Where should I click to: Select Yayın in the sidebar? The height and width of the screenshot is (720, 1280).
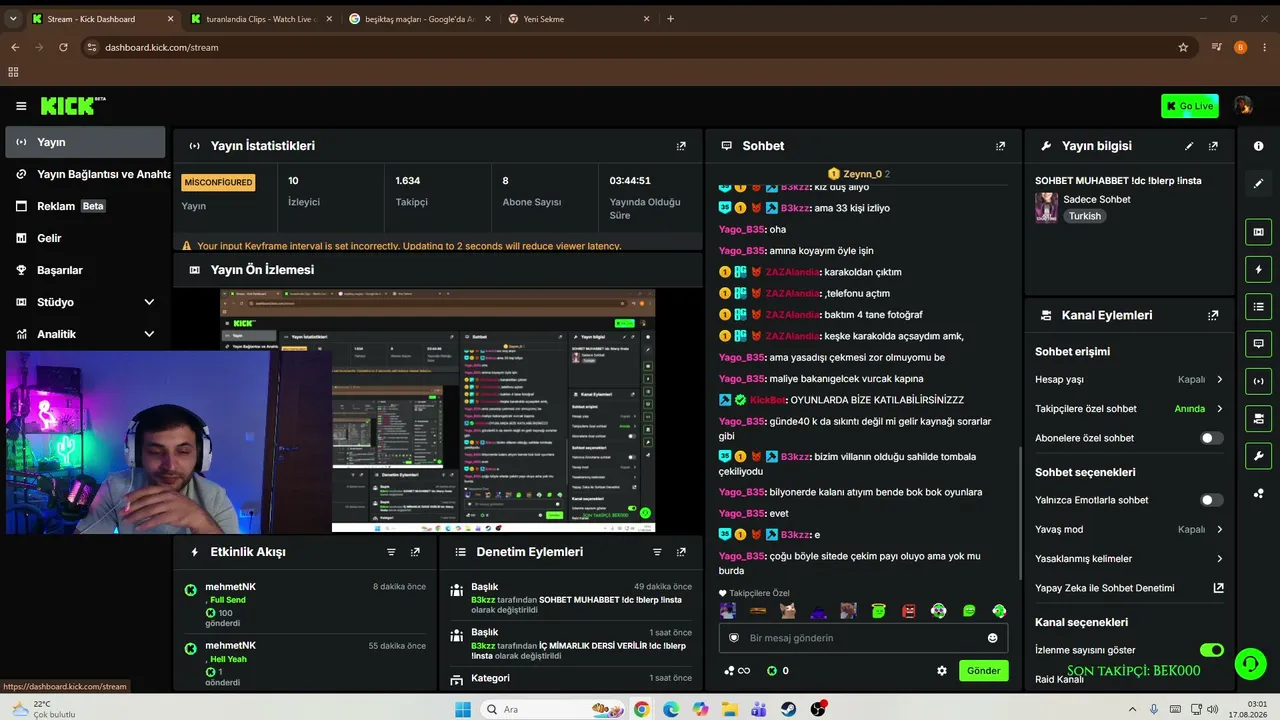click(x=85, y=142)
